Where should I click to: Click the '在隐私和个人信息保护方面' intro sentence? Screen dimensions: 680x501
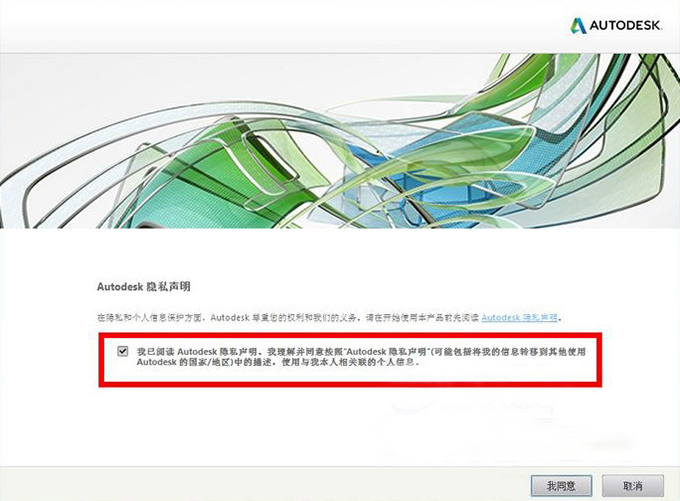pyautogui.click(x=329, y=318)
